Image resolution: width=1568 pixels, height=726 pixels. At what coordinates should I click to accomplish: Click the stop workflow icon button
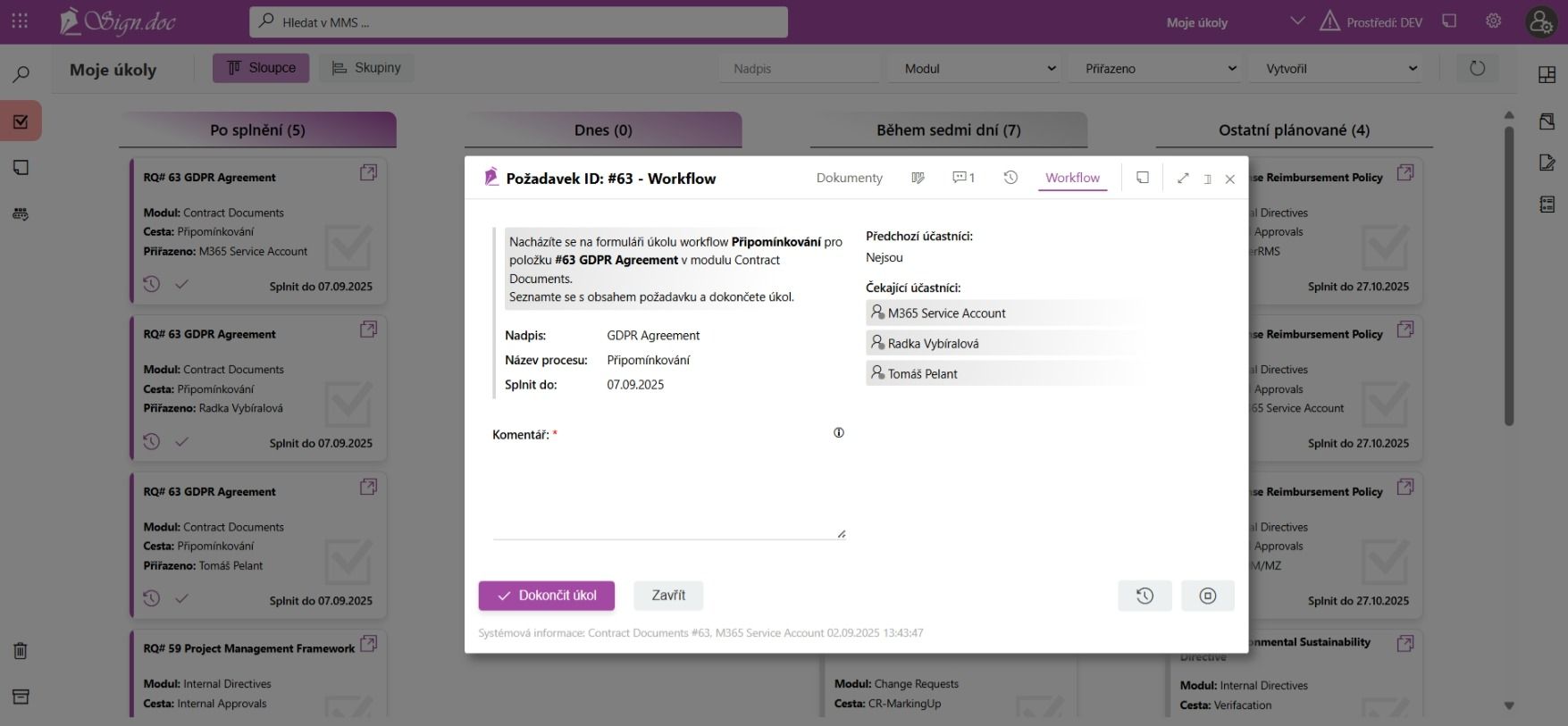1207,596
